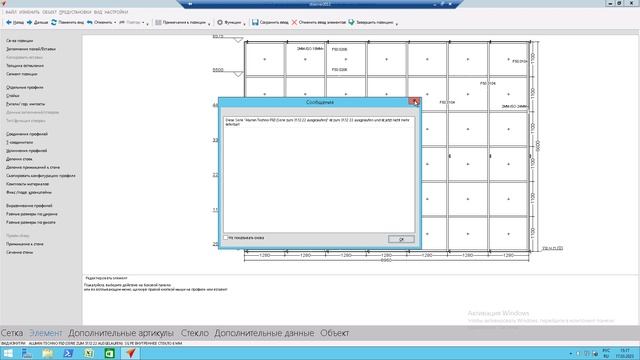This screenshot has height=360, width=640.
Task: Open the ФАЙЛ menu
Action: [x=11, y=12]
